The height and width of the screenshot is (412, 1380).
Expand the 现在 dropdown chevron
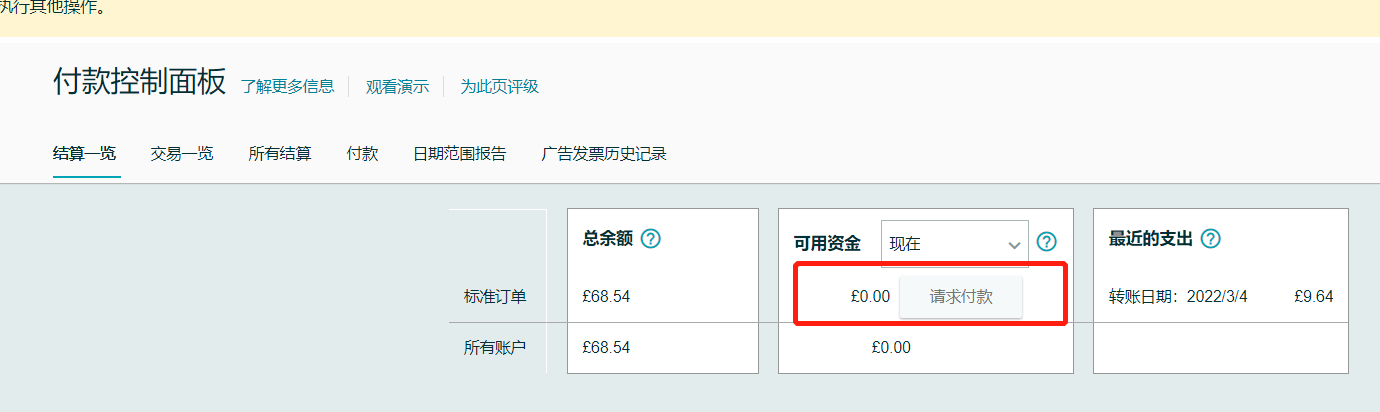(1013, 245)
